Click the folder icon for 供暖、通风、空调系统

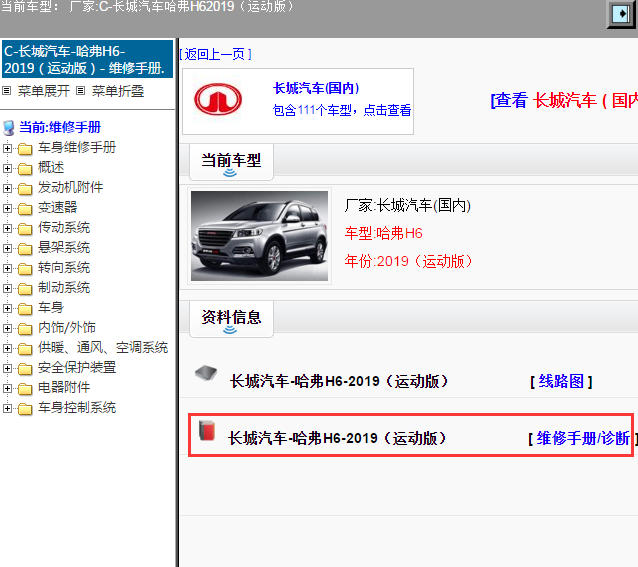point(25,349)
